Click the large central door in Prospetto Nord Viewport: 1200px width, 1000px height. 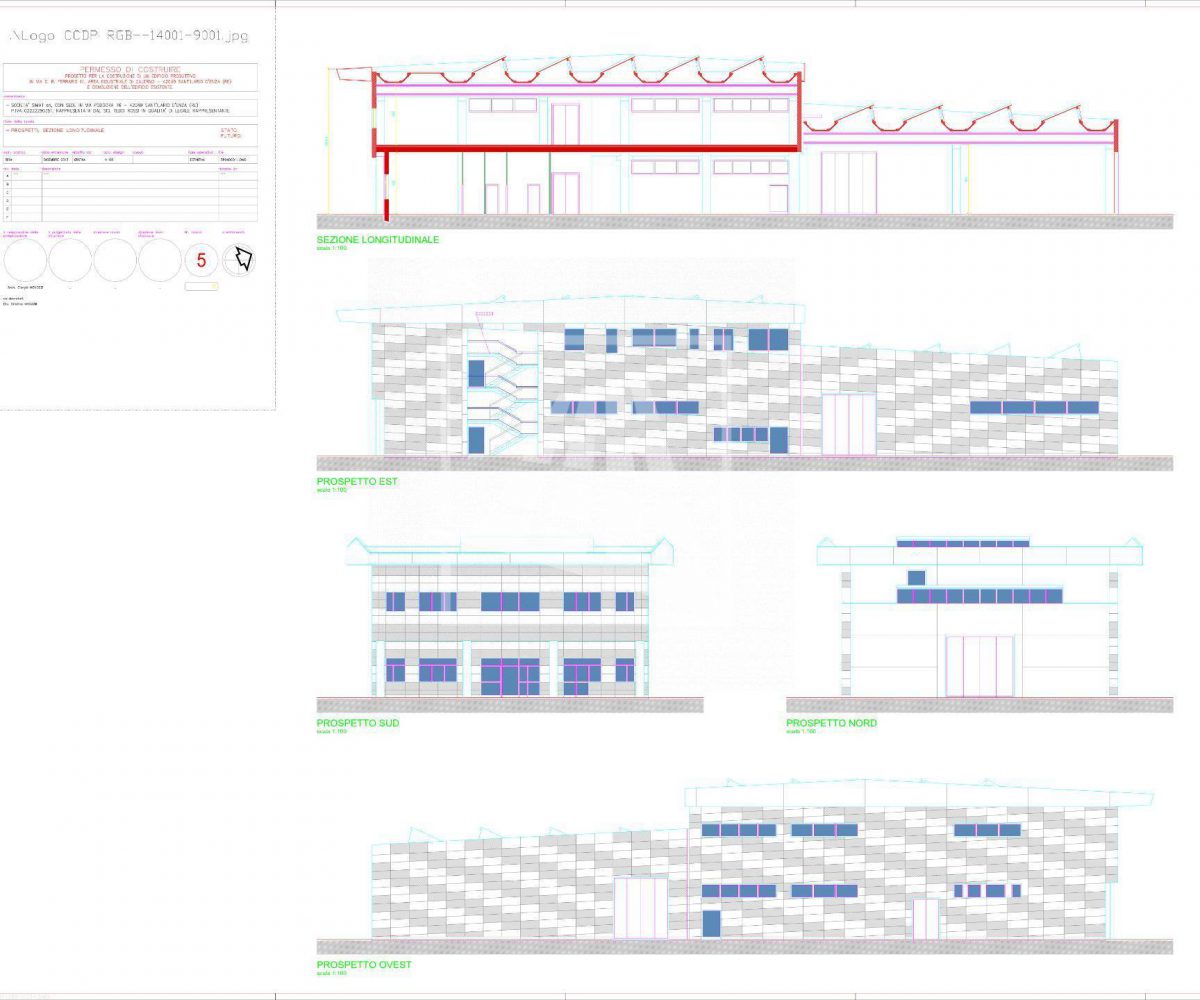point(979,665)
